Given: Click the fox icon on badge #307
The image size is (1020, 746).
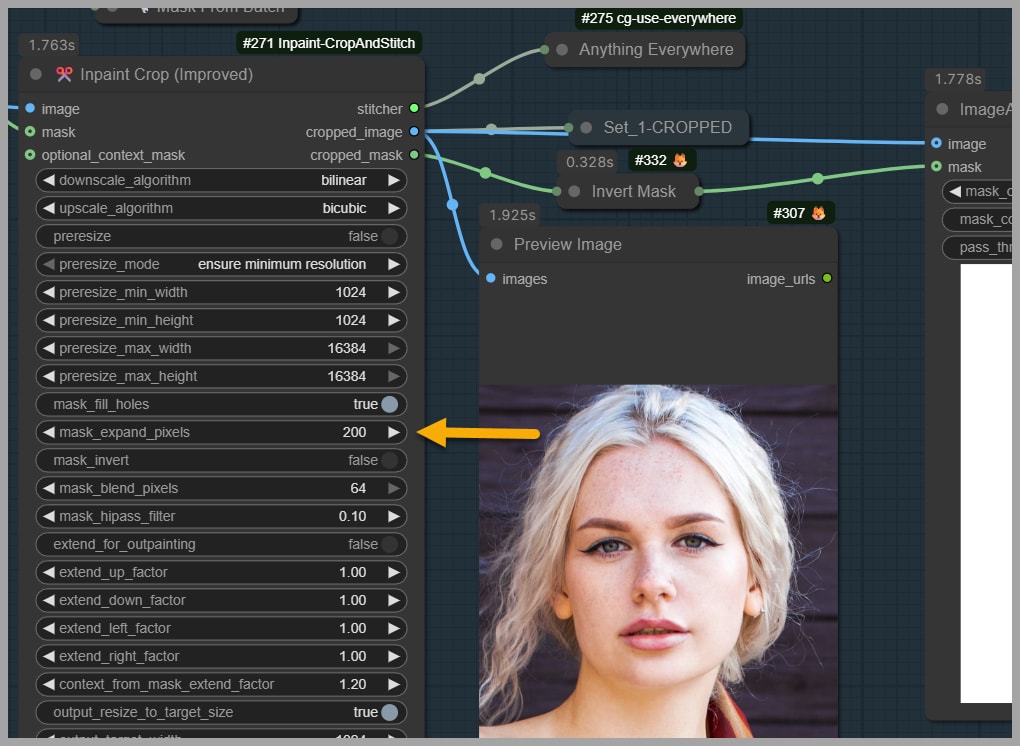Looking at the screenshot, I should pyautogui.click(x=818, y=213).
